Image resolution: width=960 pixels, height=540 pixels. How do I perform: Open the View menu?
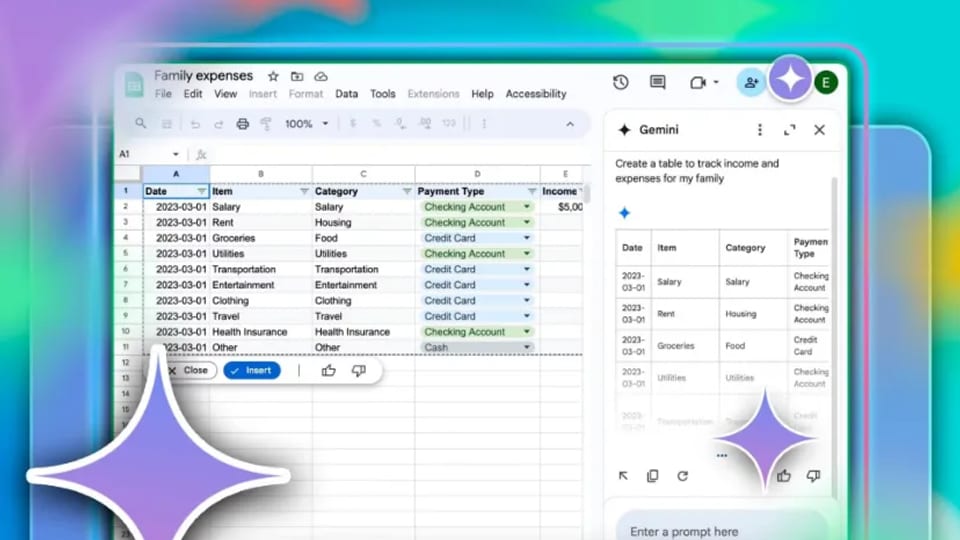(x=225, y=94)
